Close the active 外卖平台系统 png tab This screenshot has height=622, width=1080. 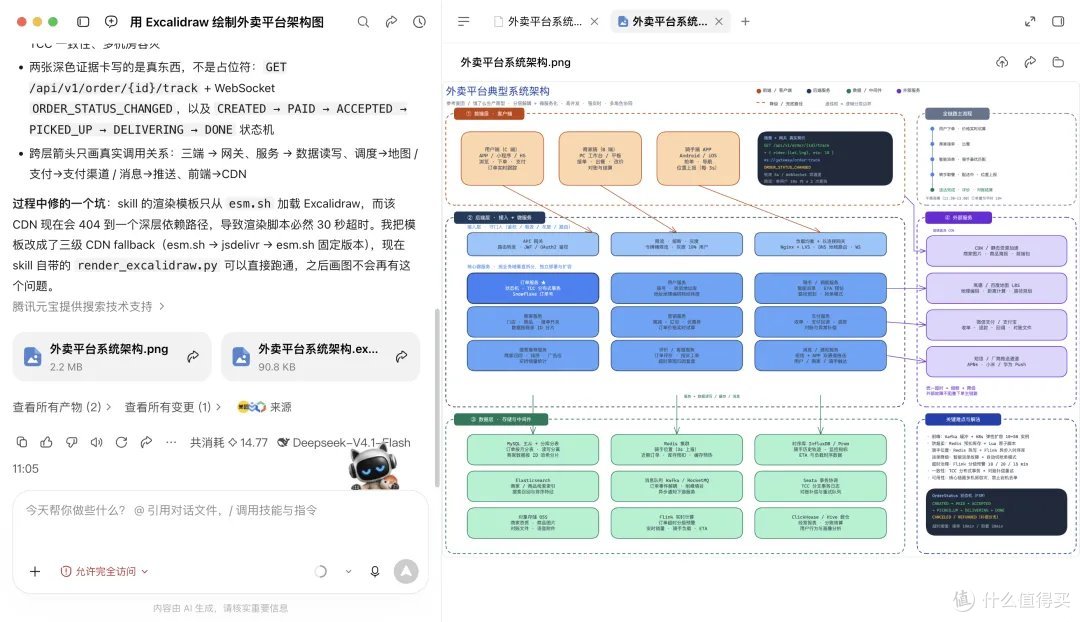(x=719, y=21)
